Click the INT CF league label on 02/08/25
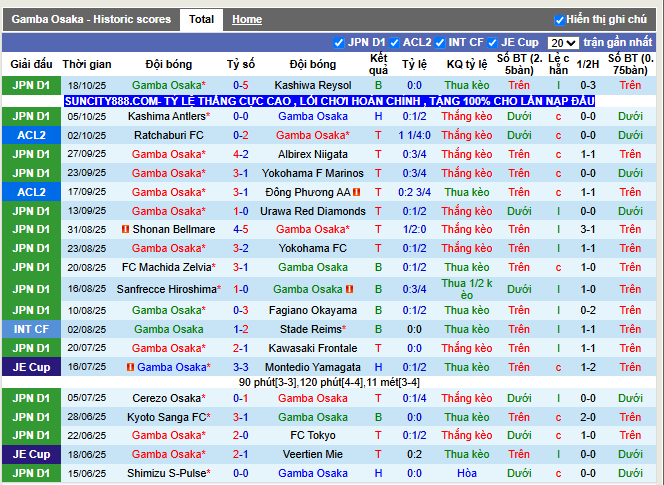664x485 pixels. pyautogui.click(x=31, y=329)
